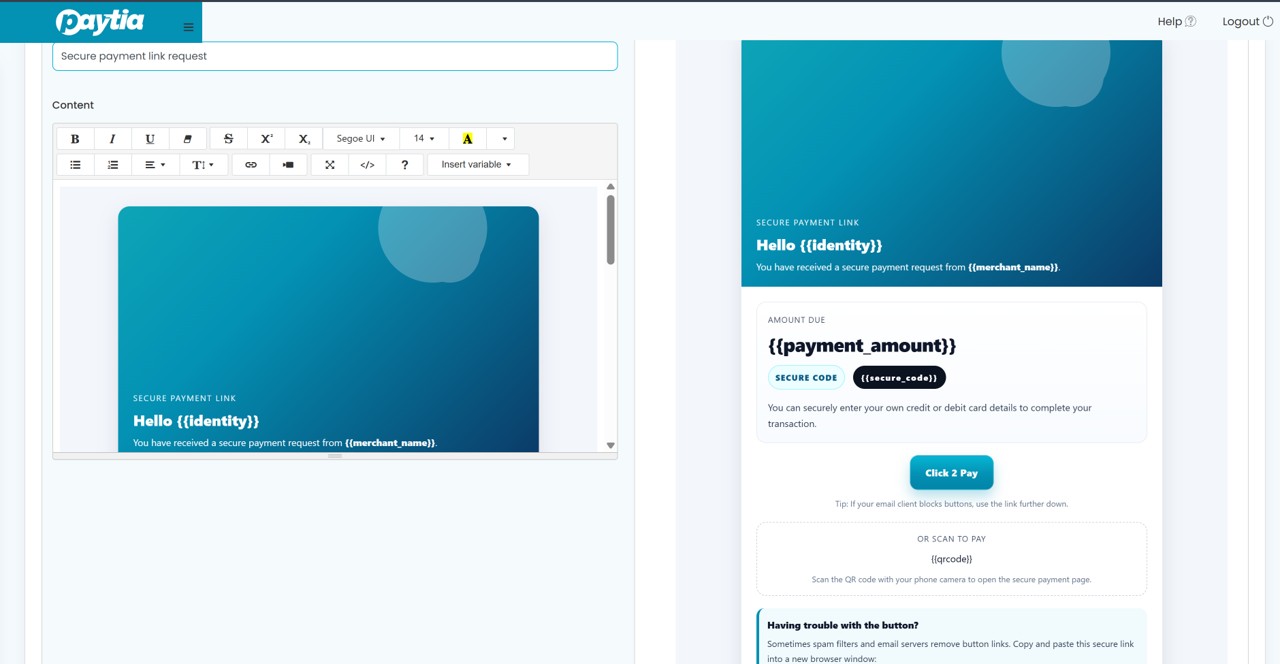Open the Segoe UI font family dropdown
This screenshot has width=1280, height=664.
[x=361, y=139]
